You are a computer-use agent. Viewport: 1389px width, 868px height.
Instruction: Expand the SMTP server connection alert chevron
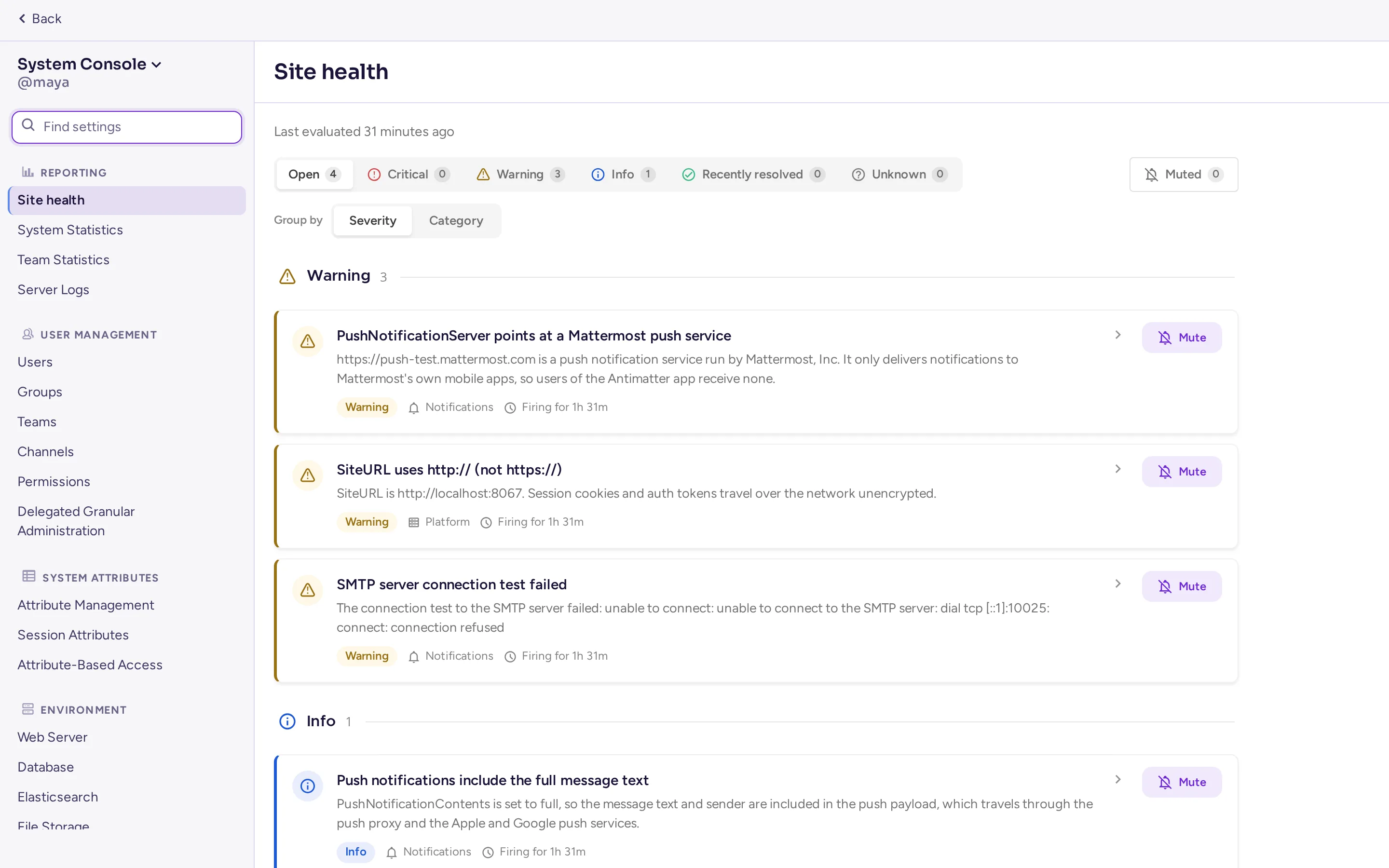[x=1117, y=584]
